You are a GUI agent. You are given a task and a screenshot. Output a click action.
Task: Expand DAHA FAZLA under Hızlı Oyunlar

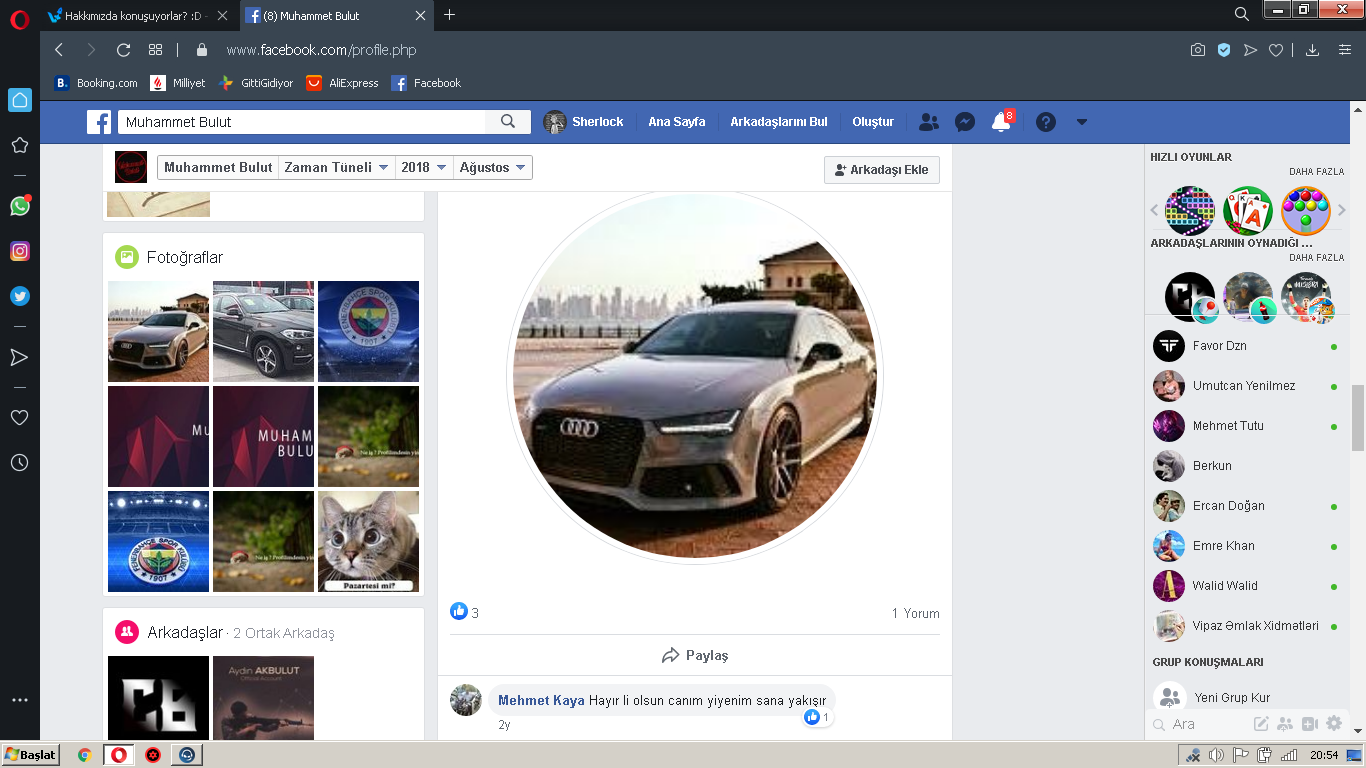[x=1316, y=172]
